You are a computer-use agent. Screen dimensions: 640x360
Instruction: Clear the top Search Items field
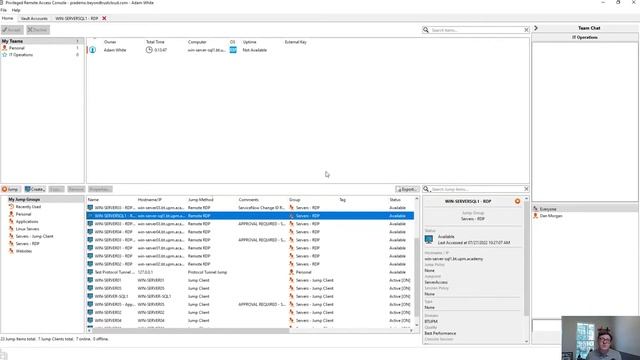click(526, 30)
